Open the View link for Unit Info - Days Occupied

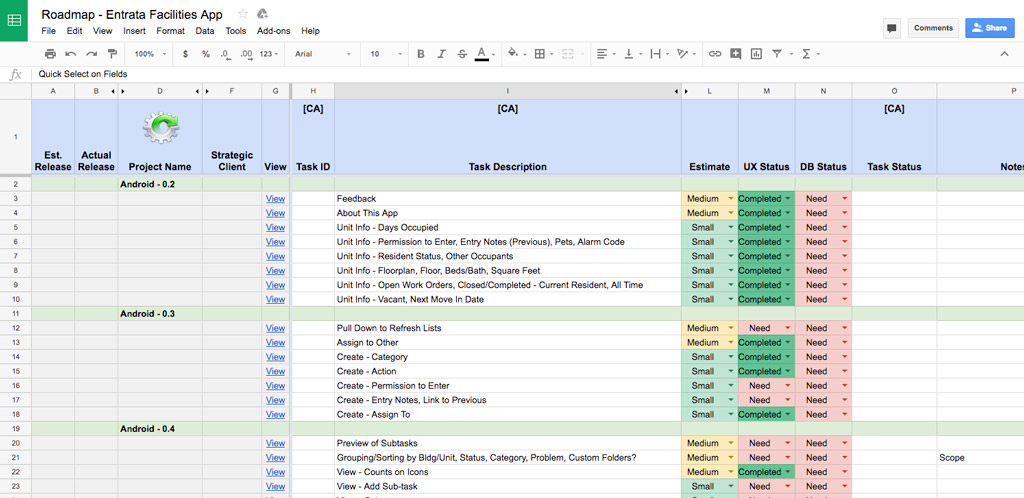pos(276,227)
